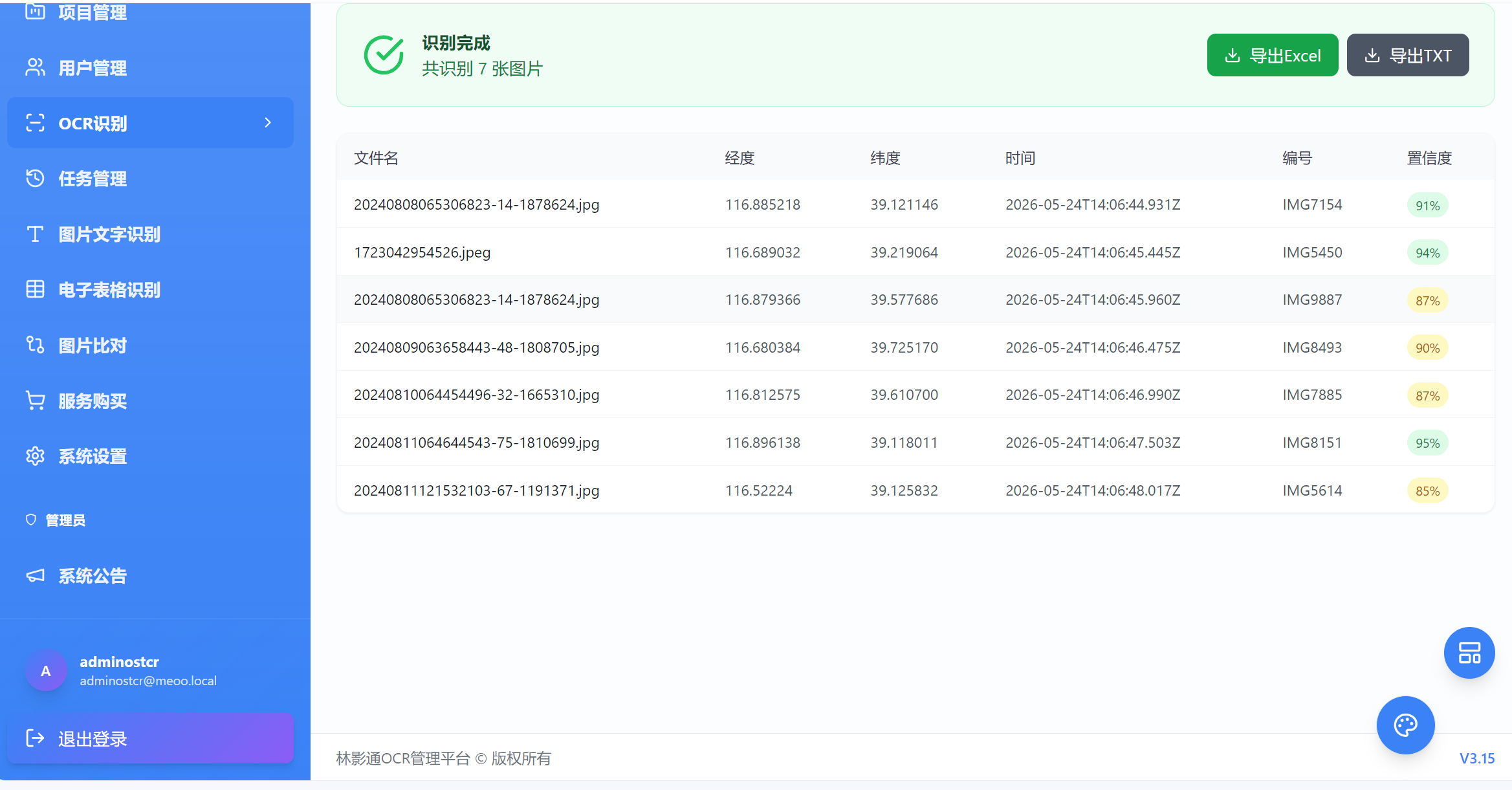Click the 服务购买 shopping cart icon

(x=35, y=400)
